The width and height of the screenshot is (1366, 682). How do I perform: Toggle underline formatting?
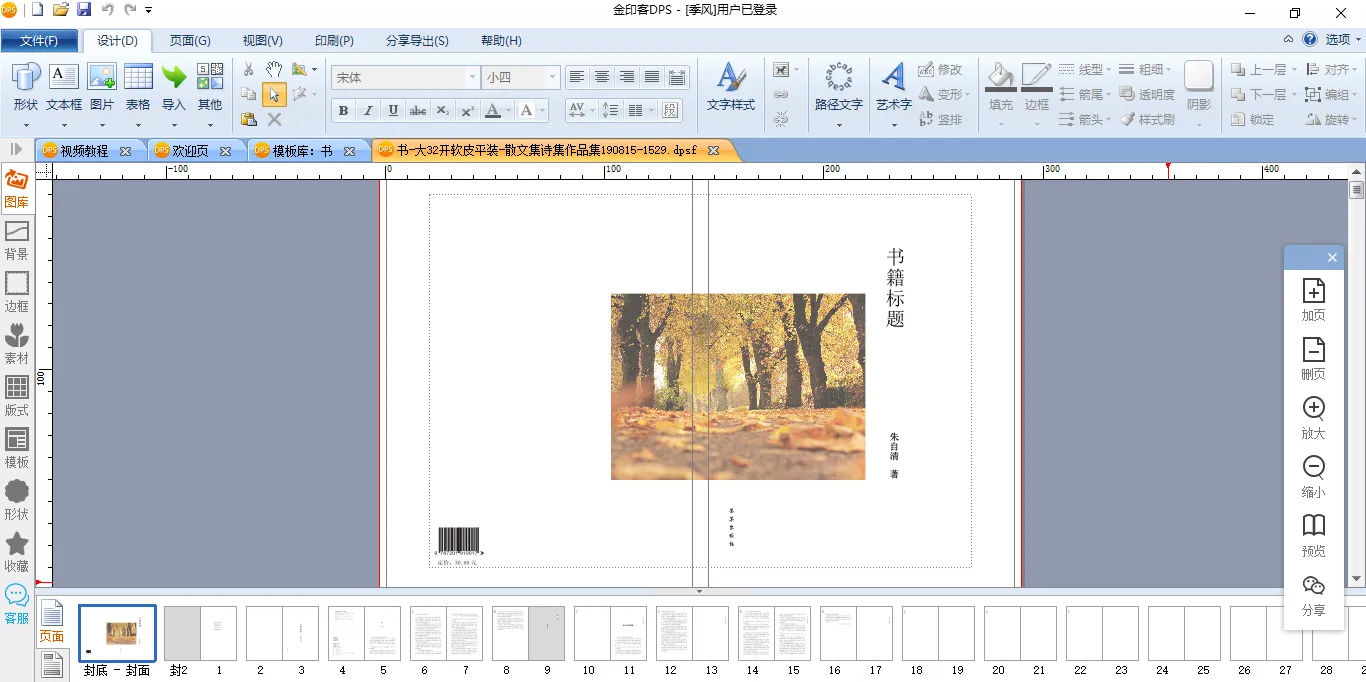[393, 111]
